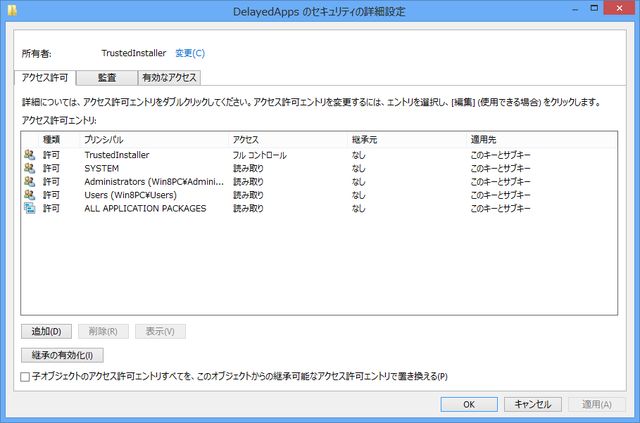
Task: Sort by the 継承元 column header
Action: click(x=364, y=140)
